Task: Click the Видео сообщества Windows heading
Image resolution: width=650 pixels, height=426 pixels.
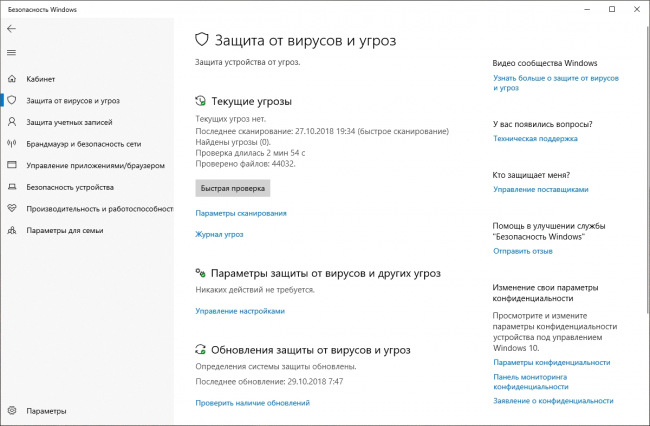Action: (545, 63)
